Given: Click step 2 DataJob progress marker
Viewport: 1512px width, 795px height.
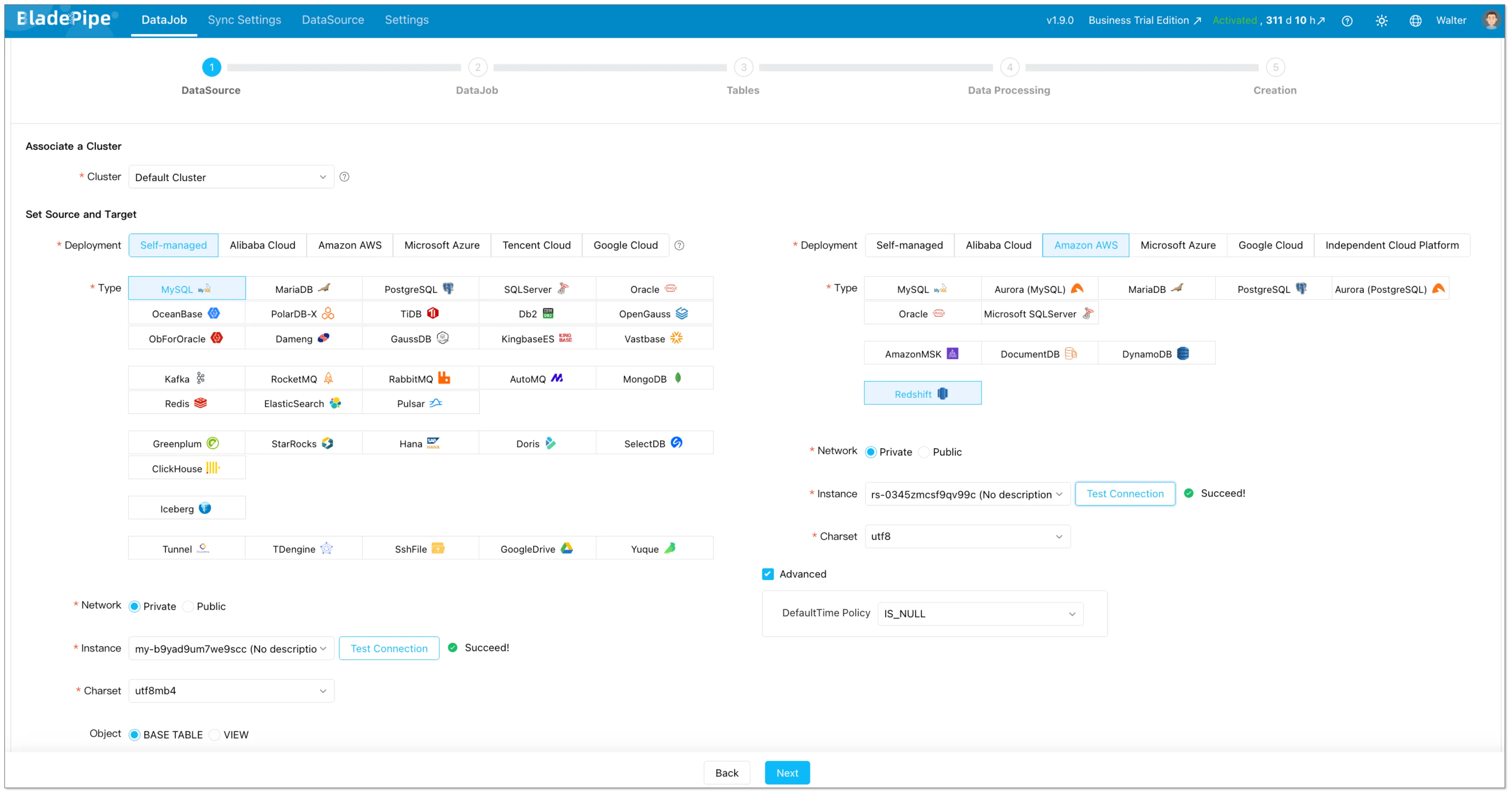Looking at the screenshot, I should pos(478,68).
